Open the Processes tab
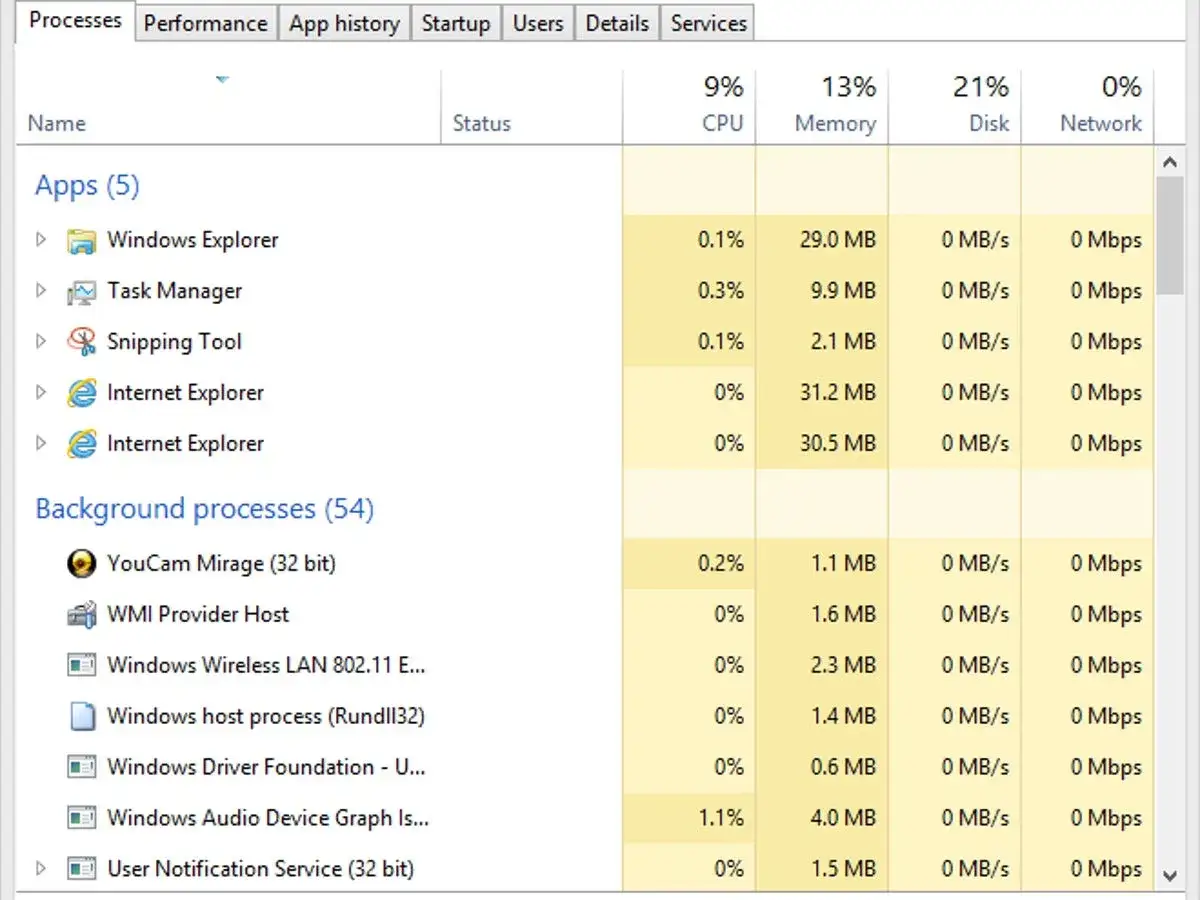Screen dimensions: 1200x900 pos(76,21)
